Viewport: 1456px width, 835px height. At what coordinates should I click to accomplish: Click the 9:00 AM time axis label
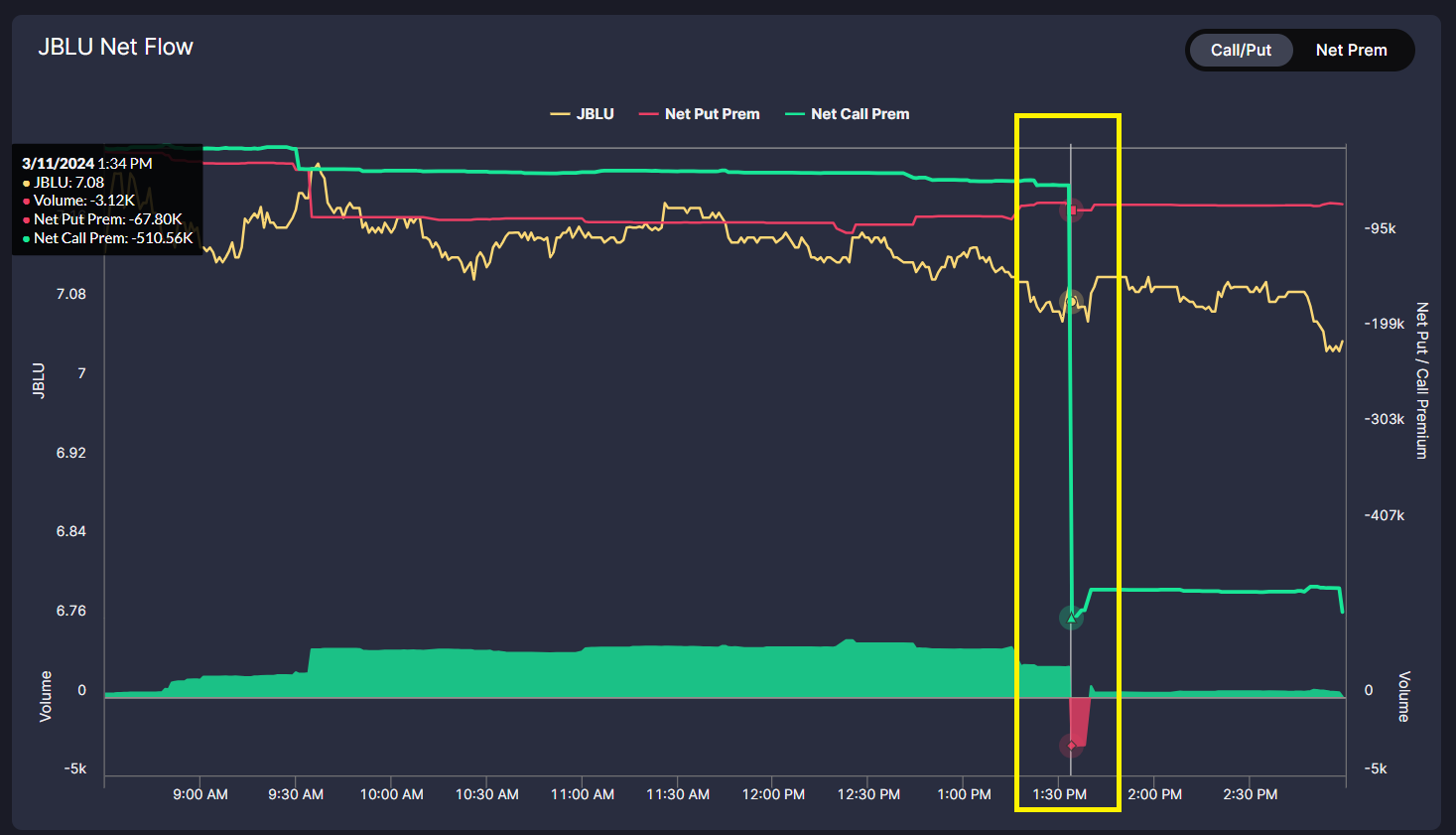point(200,794)
